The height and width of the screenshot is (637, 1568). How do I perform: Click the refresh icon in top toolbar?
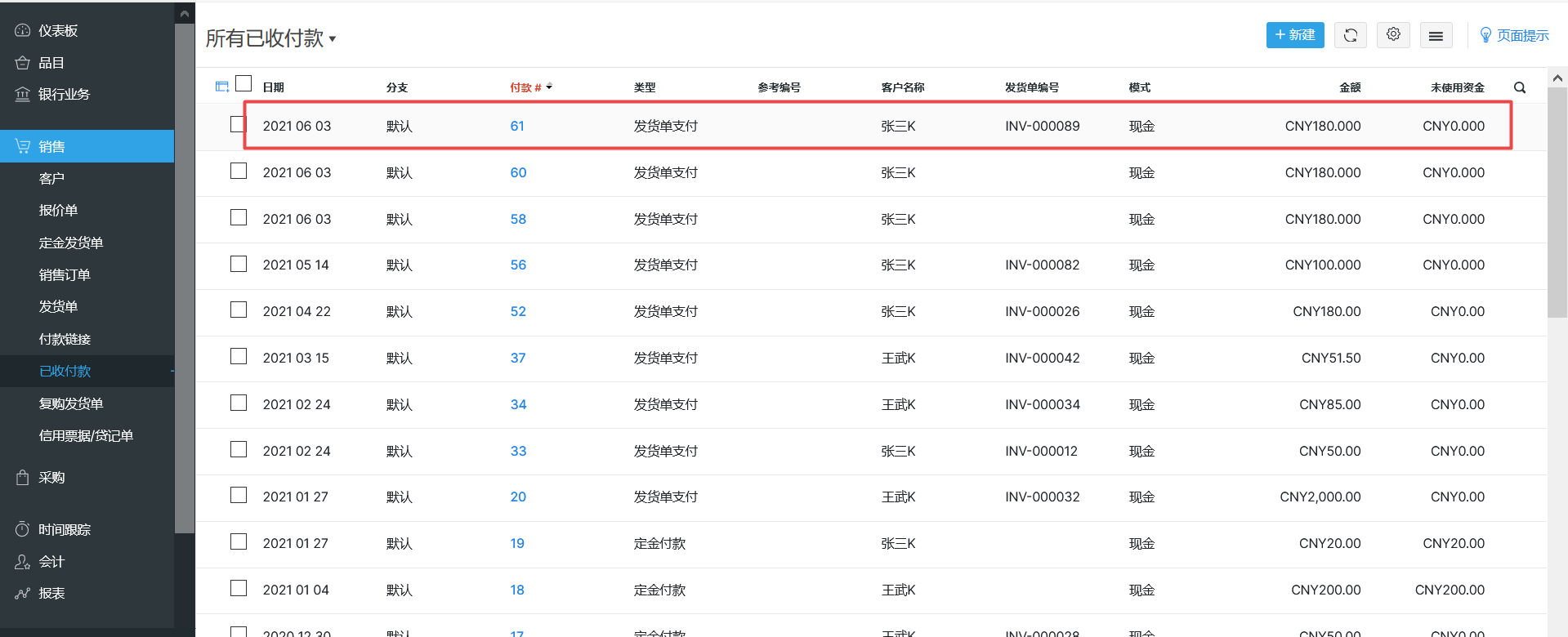[x=1350, y=35]
